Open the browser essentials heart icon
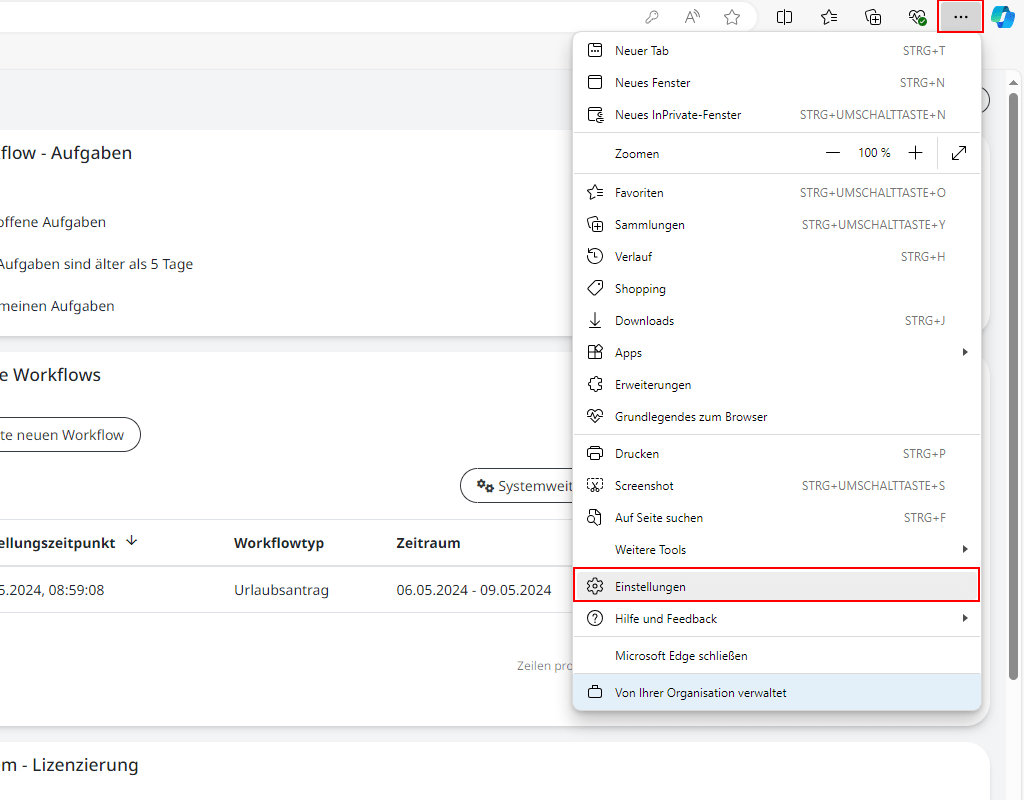The height and width of the screenshot is (800, 1024). pyautogui.click(x=917, y=17)
